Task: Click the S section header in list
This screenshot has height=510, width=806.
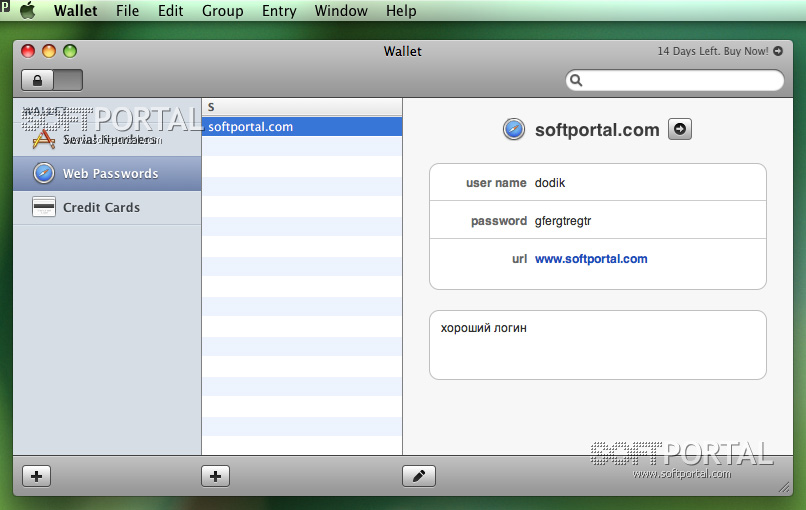Action: point(302,107)
